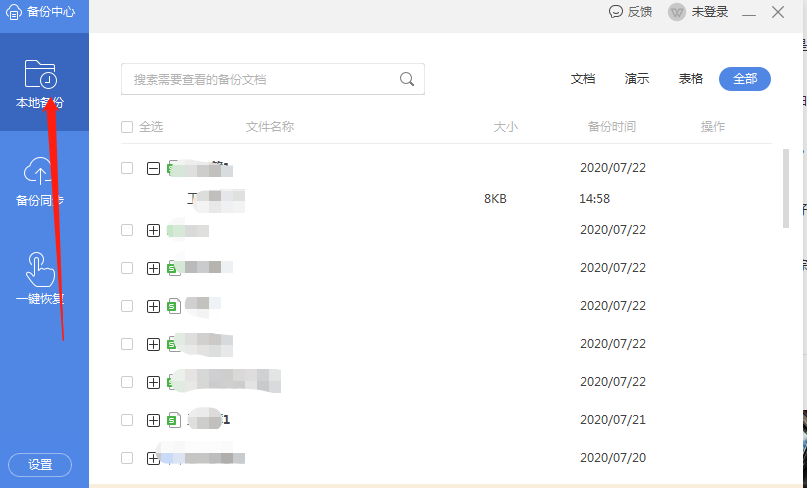Select the 全部 filter tab
Screen dimensions: 807x488
[x=745, y=79]
